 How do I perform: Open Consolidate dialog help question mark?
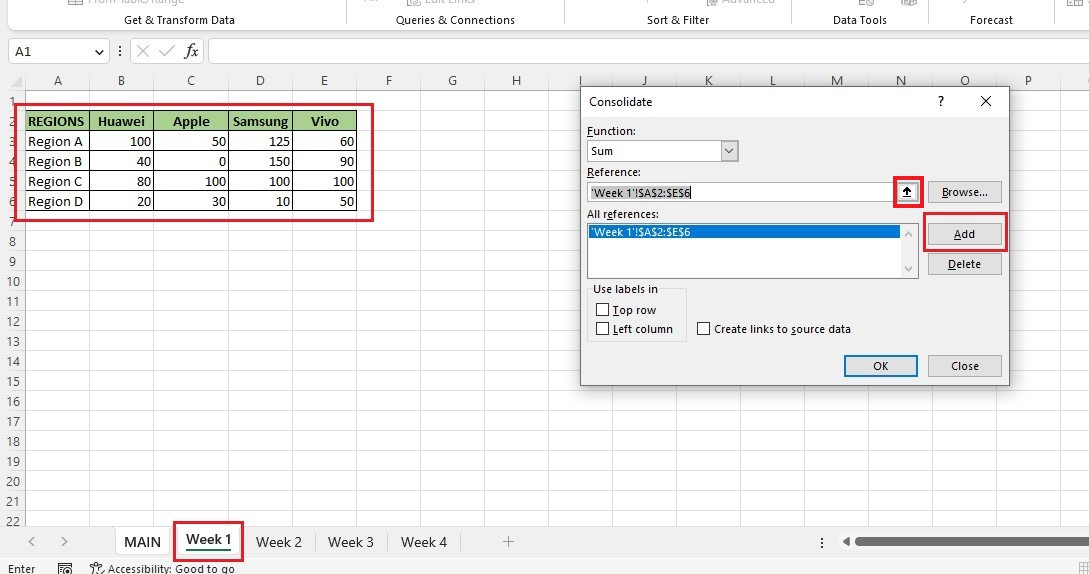[941, 101]
